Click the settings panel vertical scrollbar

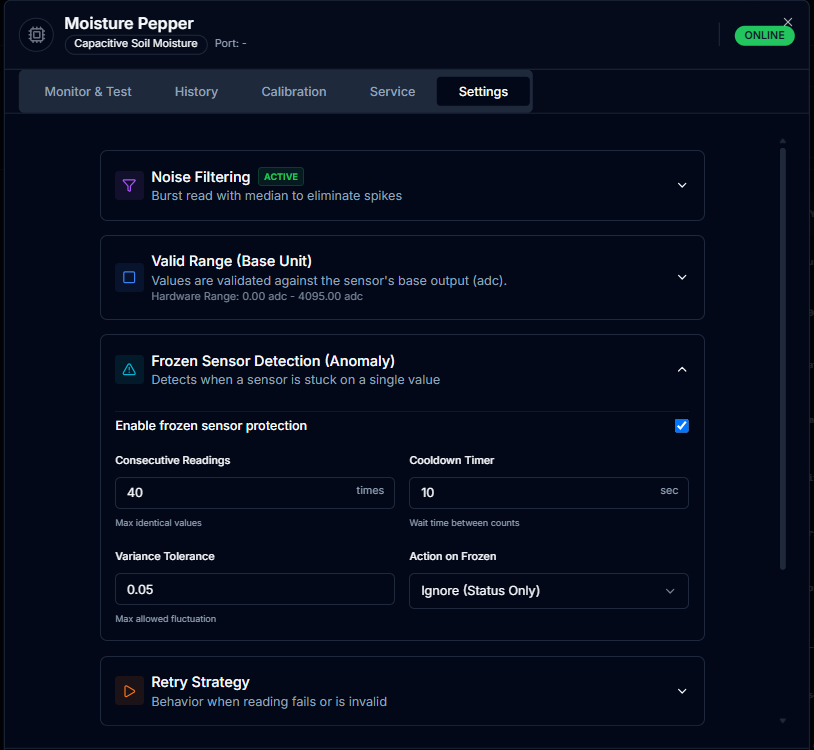[782, 359]
